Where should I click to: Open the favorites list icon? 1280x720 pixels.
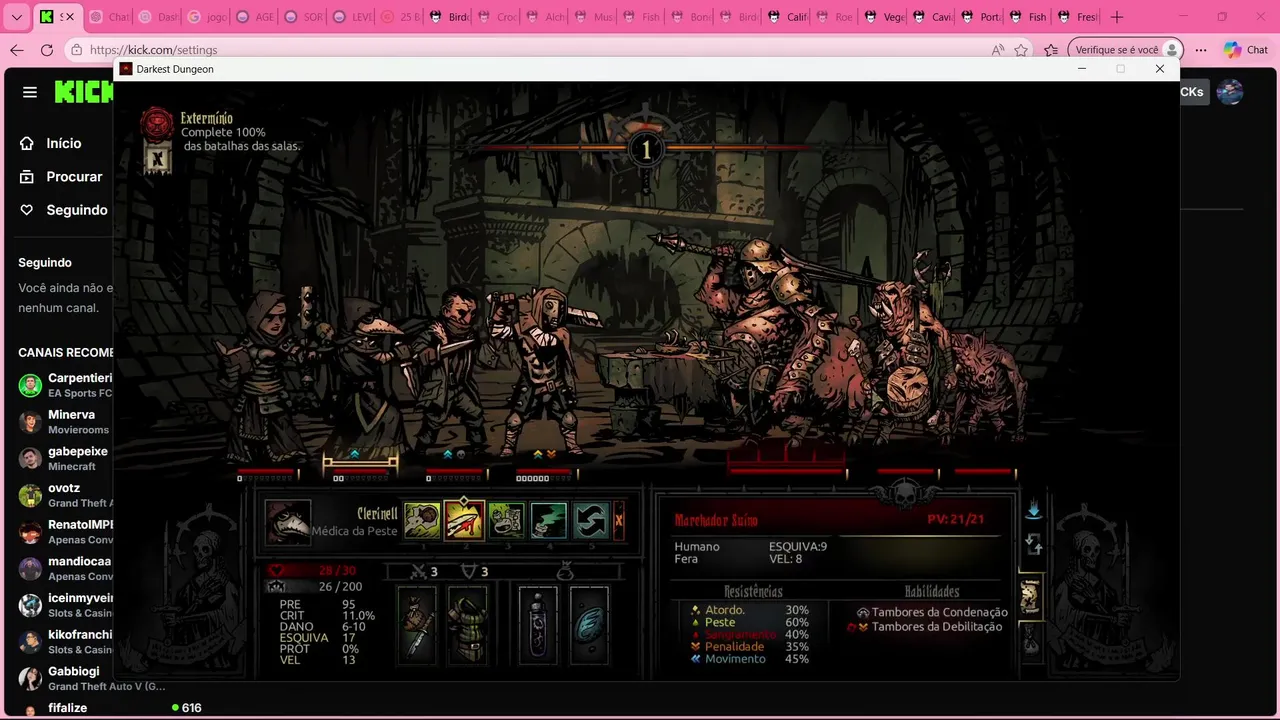click(1051, 50)
